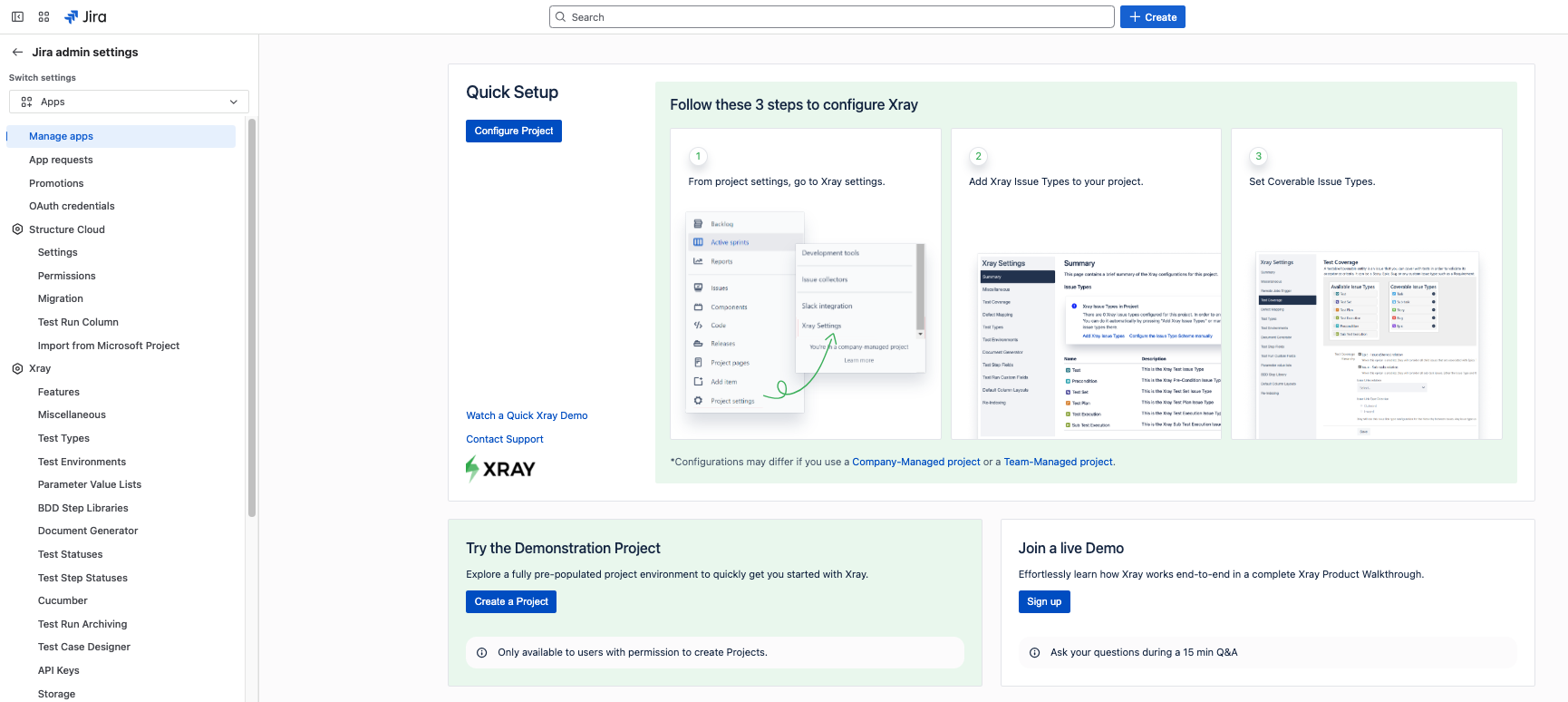The height and width of the screenshot is (702, 1568).
Task: Click the Join a live Demo heading
Action: click(1071, 549)
